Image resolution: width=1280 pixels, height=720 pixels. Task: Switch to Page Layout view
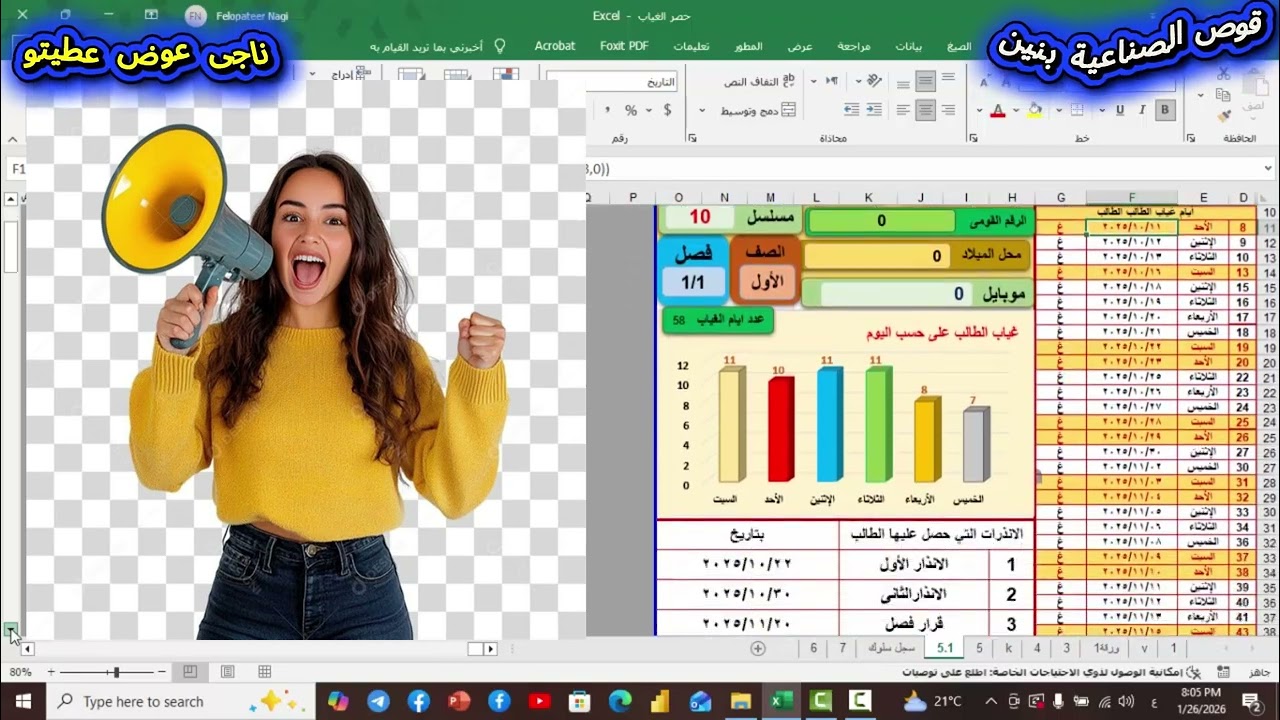(x=227, y=672)
